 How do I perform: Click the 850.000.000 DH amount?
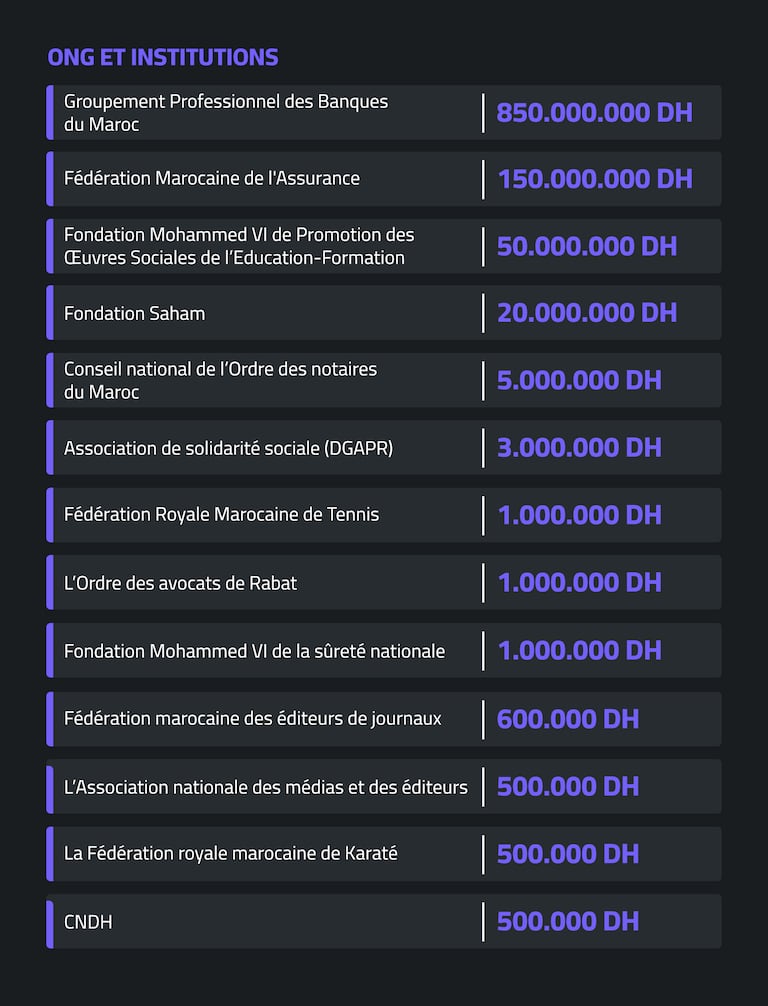click(x=594, y=112)
